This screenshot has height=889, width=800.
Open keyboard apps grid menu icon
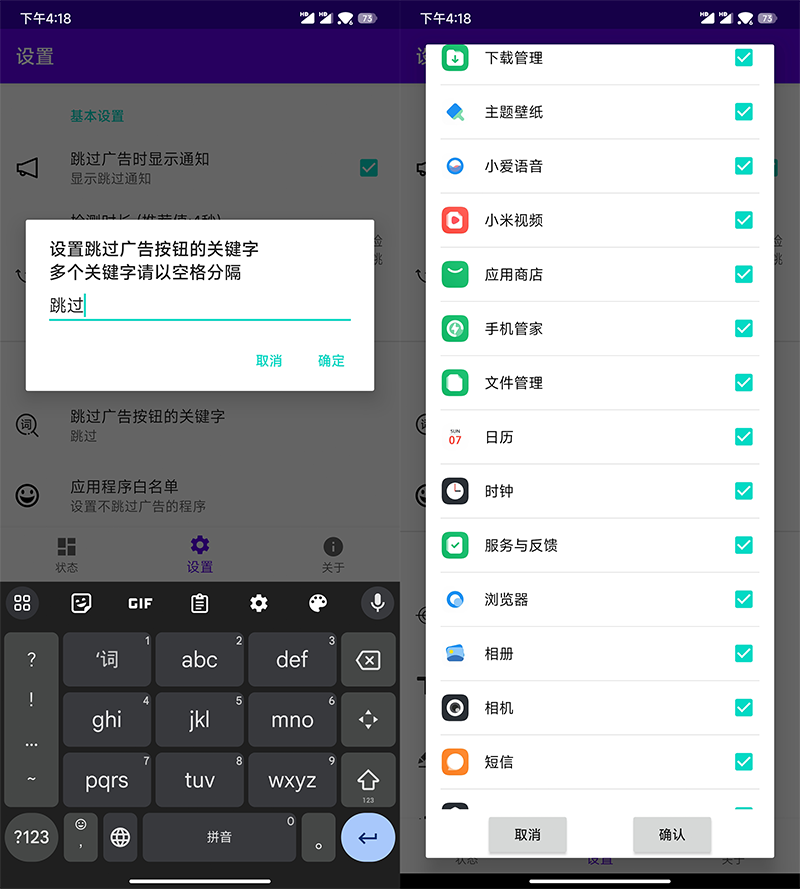tap(22, 603)
